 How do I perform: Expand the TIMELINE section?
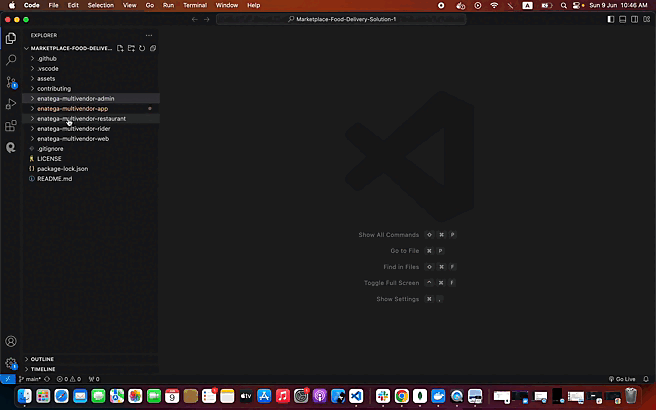coord(43,369)
